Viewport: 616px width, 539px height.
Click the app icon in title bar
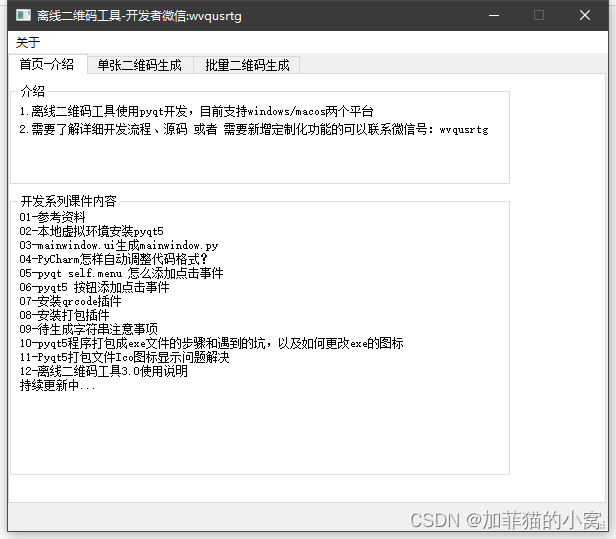click(23, 15)
